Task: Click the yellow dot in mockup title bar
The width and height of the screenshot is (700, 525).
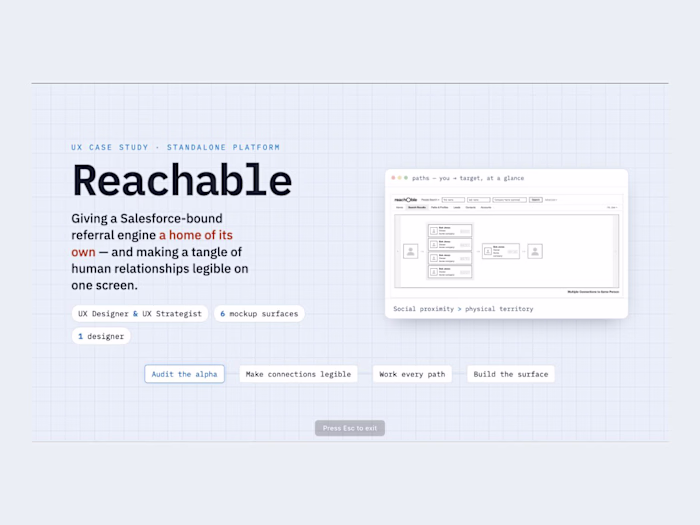Action: tap(400, 178)
